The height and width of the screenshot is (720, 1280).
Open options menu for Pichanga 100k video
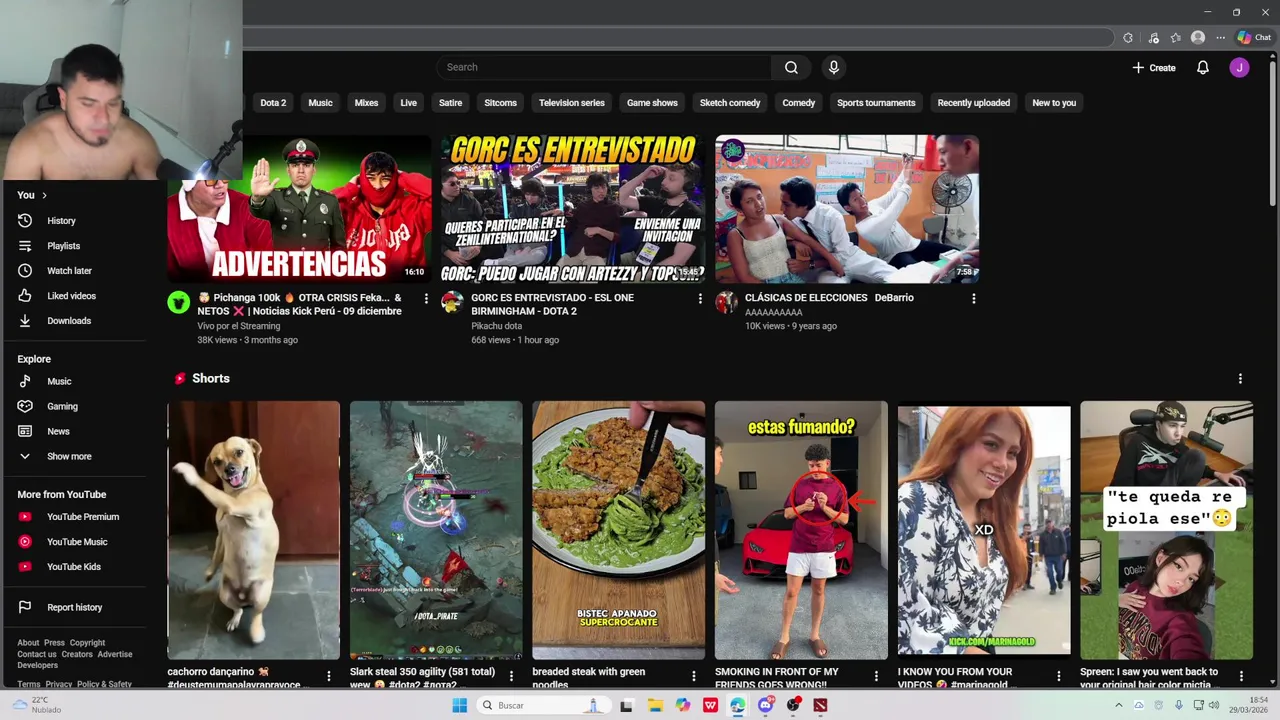[426, 298]
